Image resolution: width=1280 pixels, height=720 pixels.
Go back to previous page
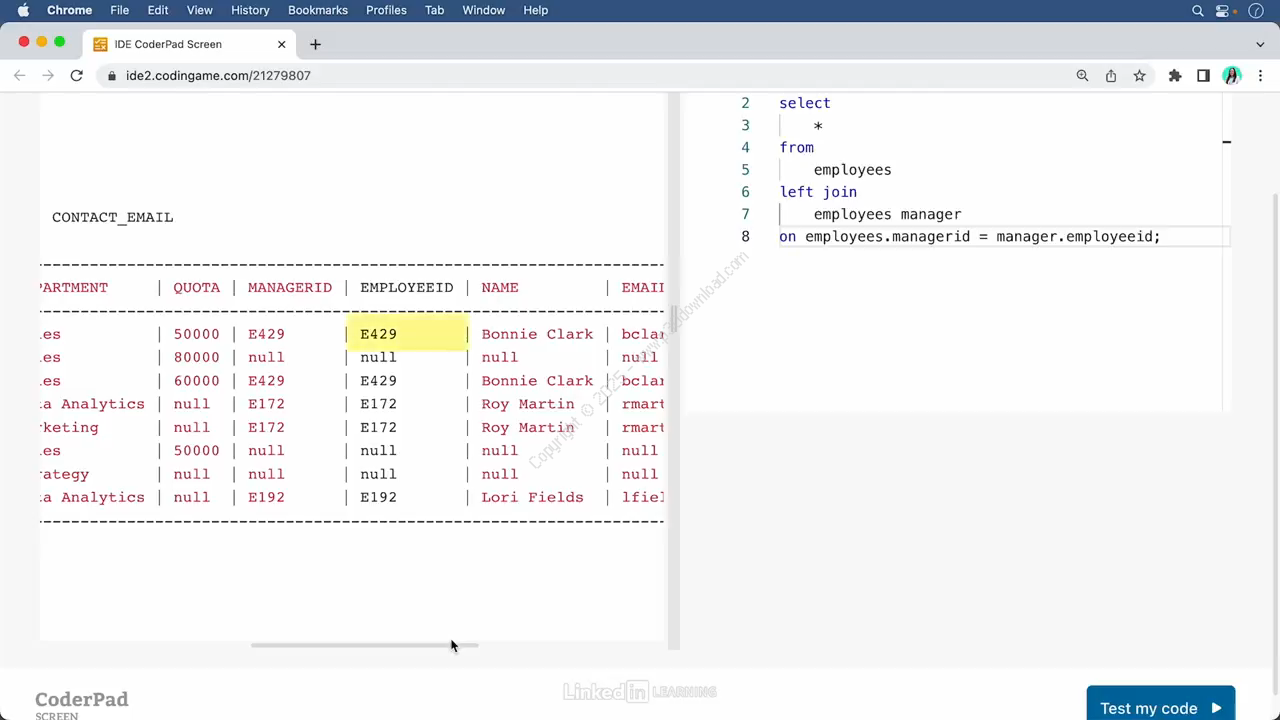(19, 75)
